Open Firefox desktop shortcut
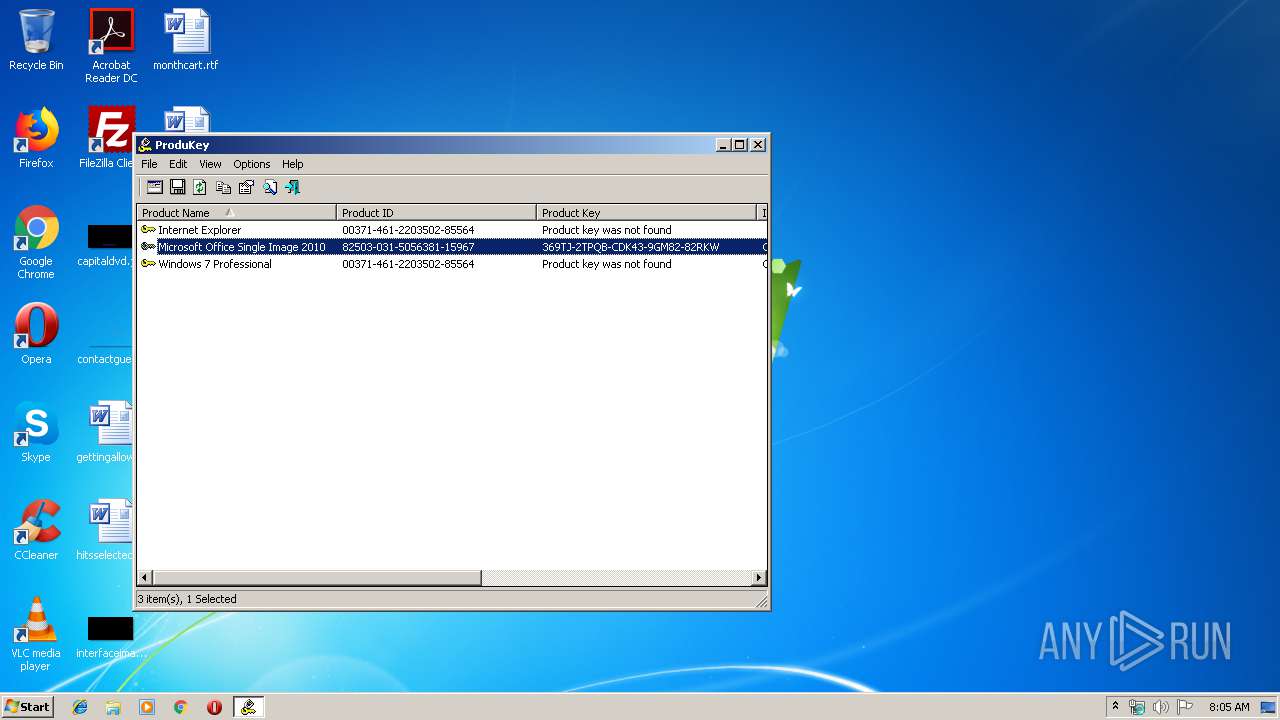Screen dimensions: 1280x720 point(36,138)
